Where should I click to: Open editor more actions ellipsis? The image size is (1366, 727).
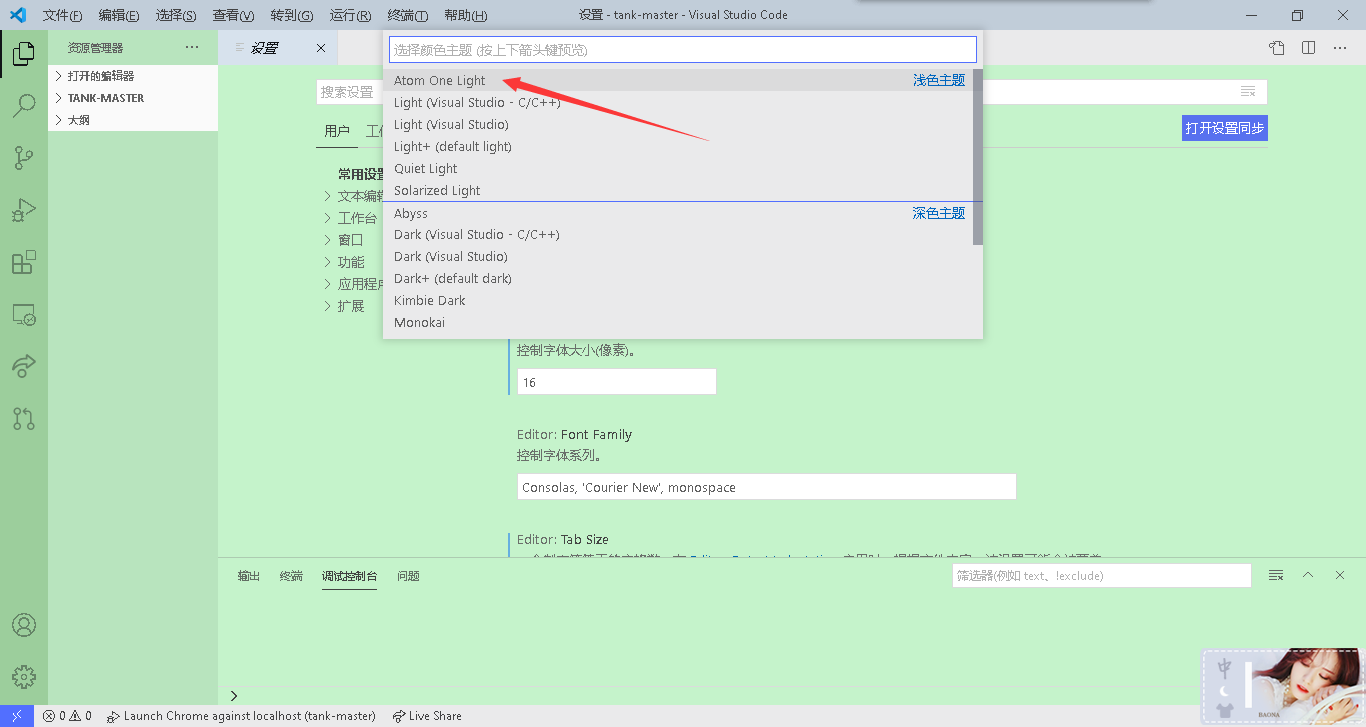coord(1341,48)
